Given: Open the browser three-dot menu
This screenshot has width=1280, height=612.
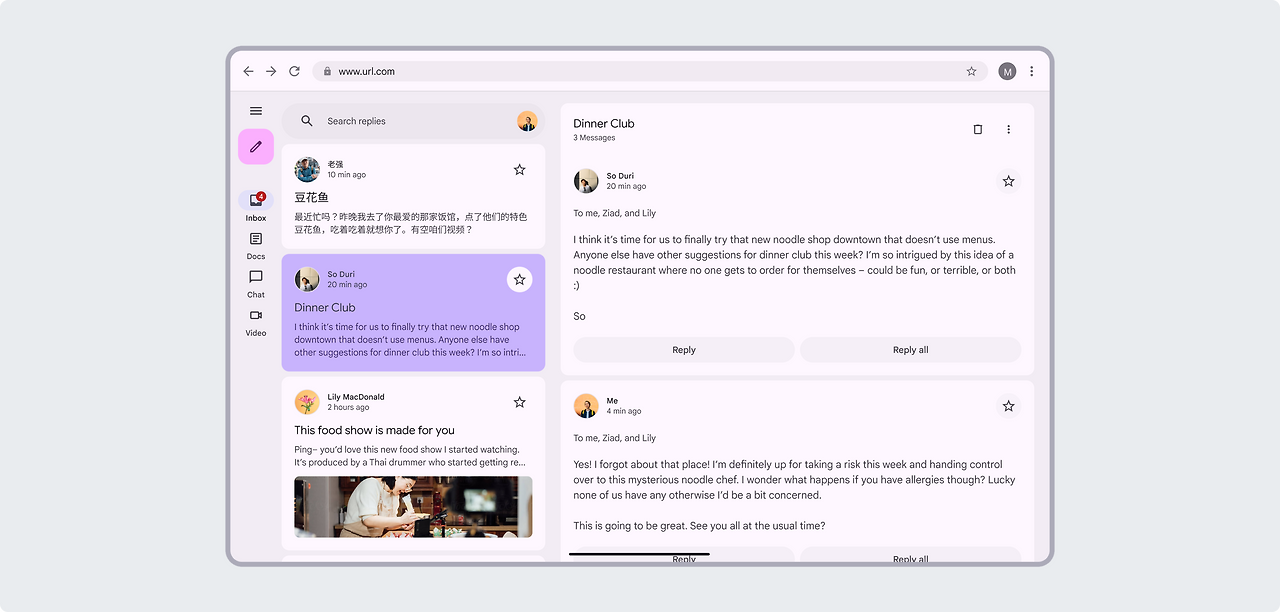Looking at the screenshot, I should tap(1032, 71).
